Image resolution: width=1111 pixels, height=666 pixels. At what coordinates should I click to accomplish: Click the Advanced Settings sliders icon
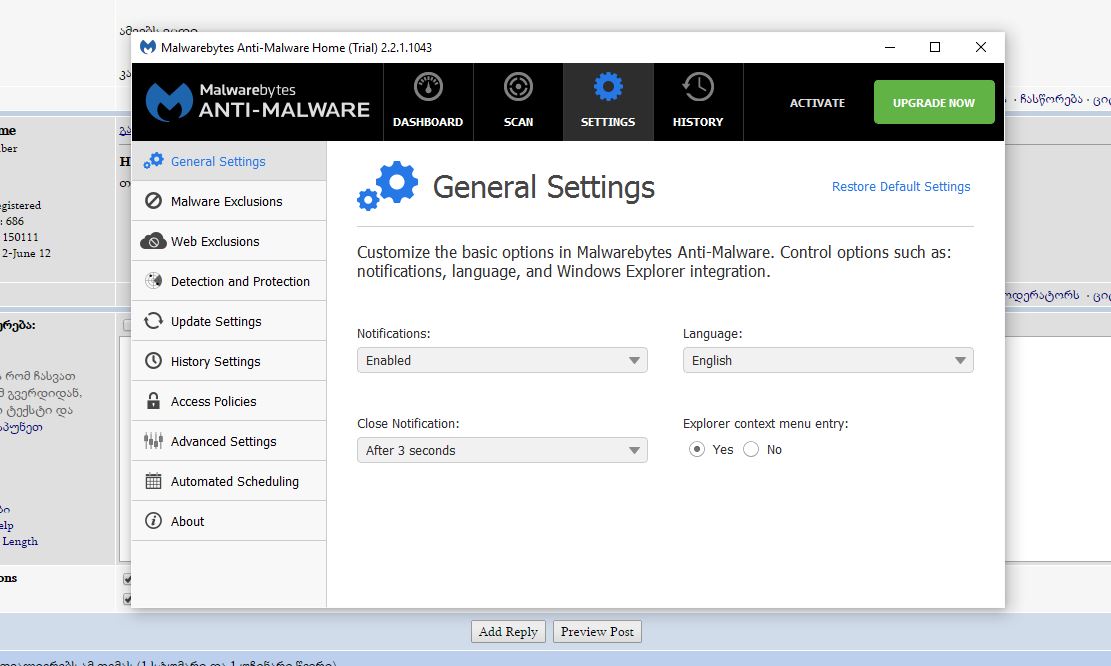coord(153,441)
